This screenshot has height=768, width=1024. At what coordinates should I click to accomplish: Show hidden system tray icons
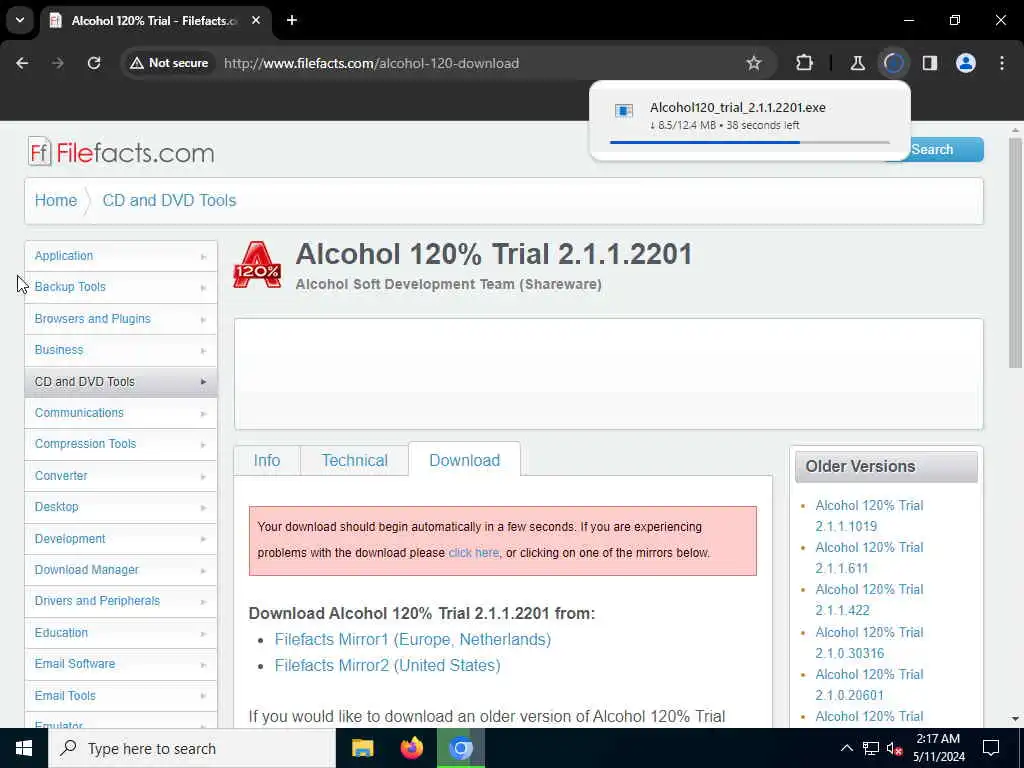(x=846, y=748)
